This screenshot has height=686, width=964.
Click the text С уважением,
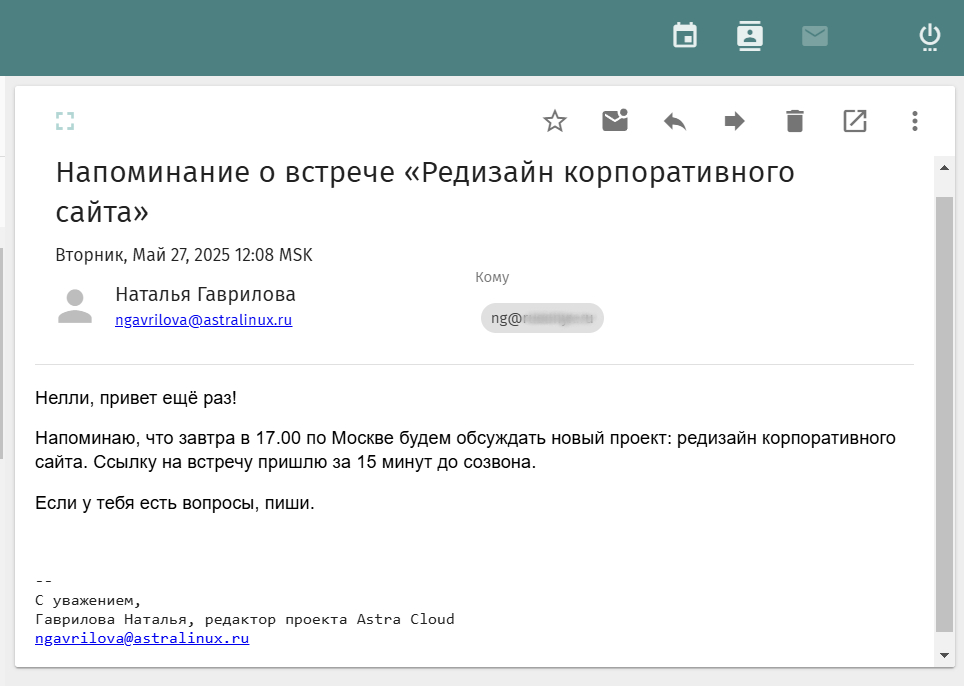pos(88,601)
